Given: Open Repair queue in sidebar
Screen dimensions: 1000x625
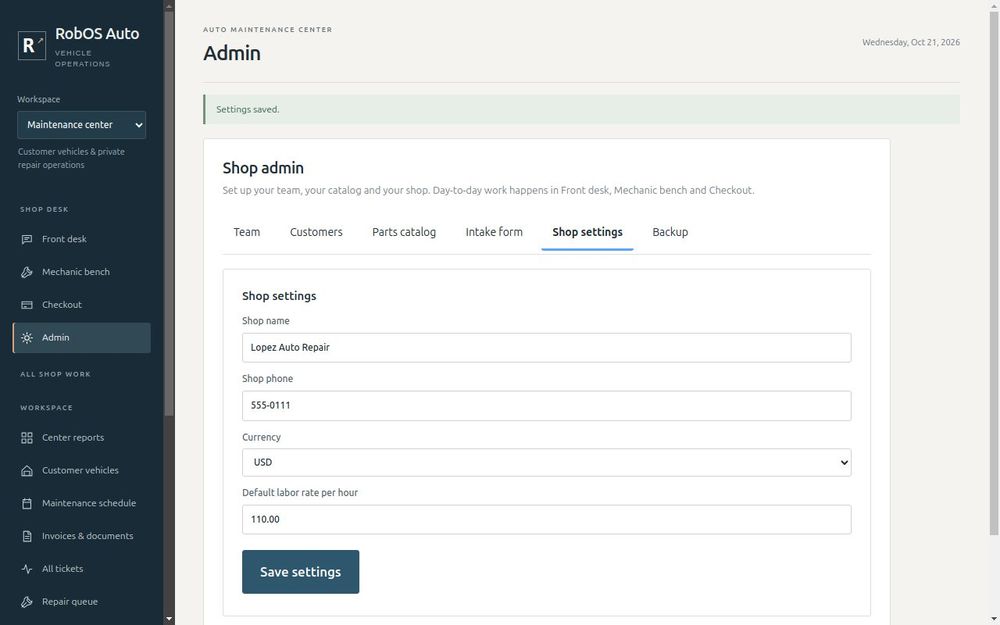Looking at the screenshot, I should 82,602.
